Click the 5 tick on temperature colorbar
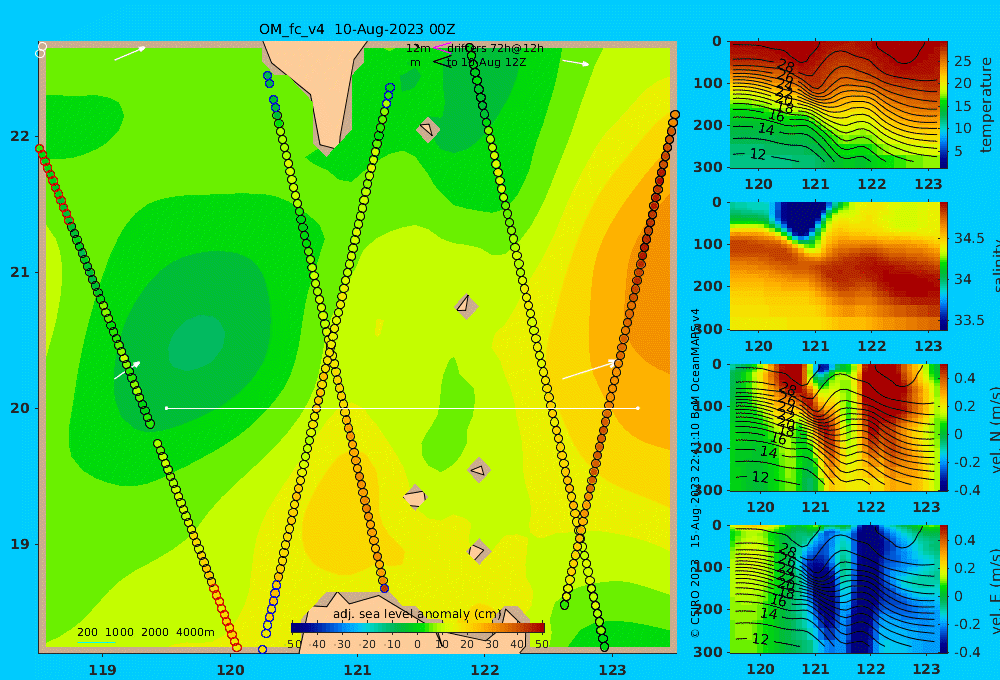Image resolution: width=1000 pixels, height=680 pixels. (959, 152)
